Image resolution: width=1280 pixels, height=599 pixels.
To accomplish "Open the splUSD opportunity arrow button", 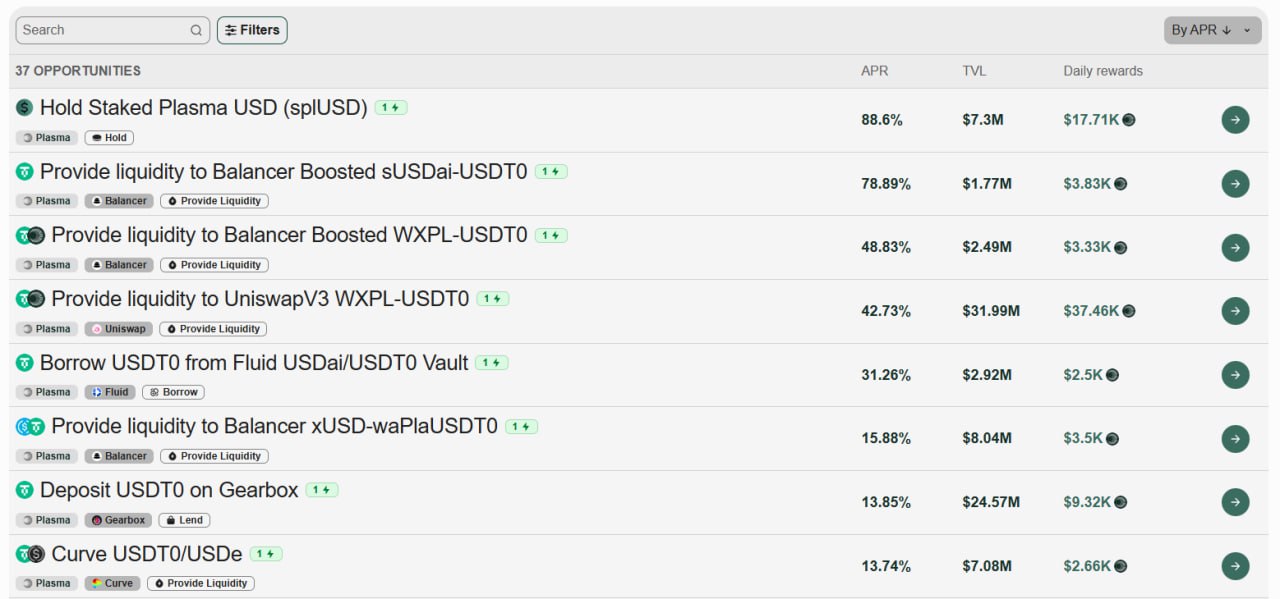I will pyautogui.click(x=1235, y=120).
